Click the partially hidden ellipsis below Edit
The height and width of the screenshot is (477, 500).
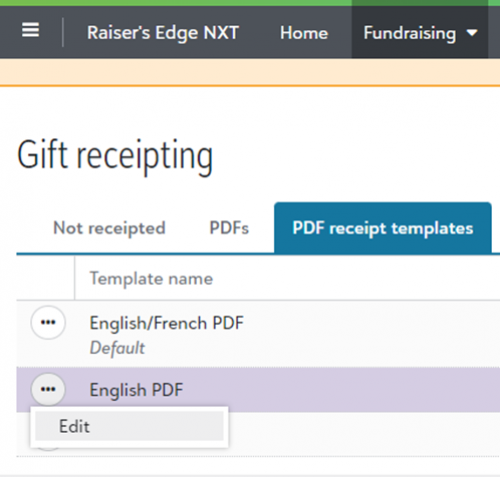pyautogui.click(x=48, y=449)
